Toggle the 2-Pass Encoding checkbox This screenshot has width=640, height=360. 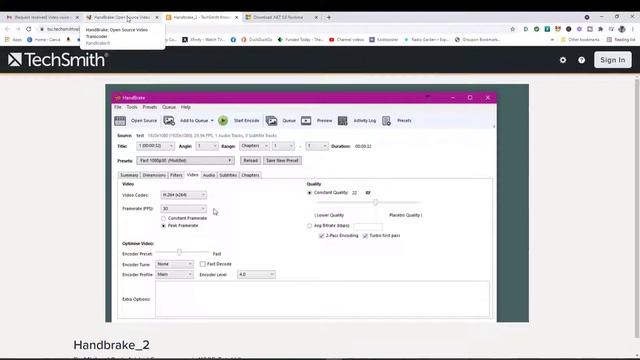click(x=321, y=236)
